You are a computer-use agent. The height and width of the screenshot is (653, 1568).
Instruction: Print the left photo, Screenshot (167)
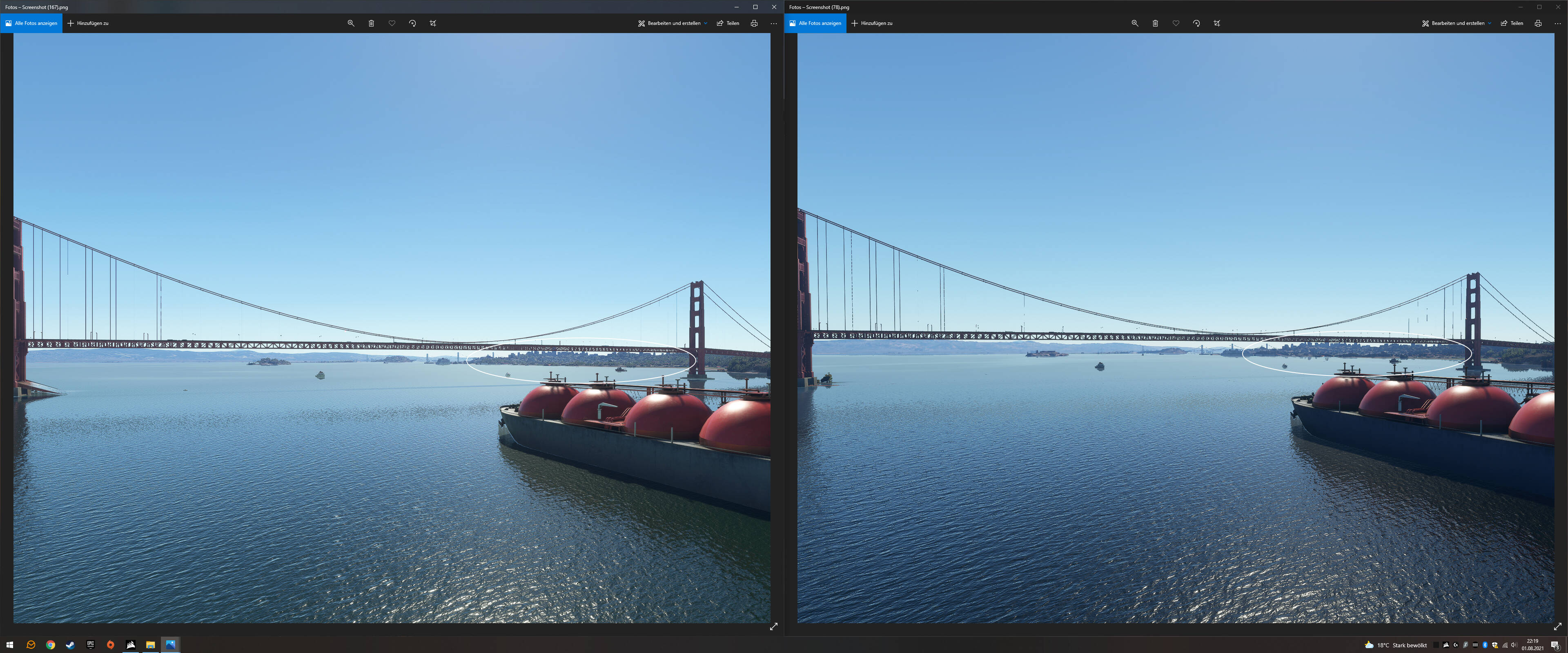point(754,23)
